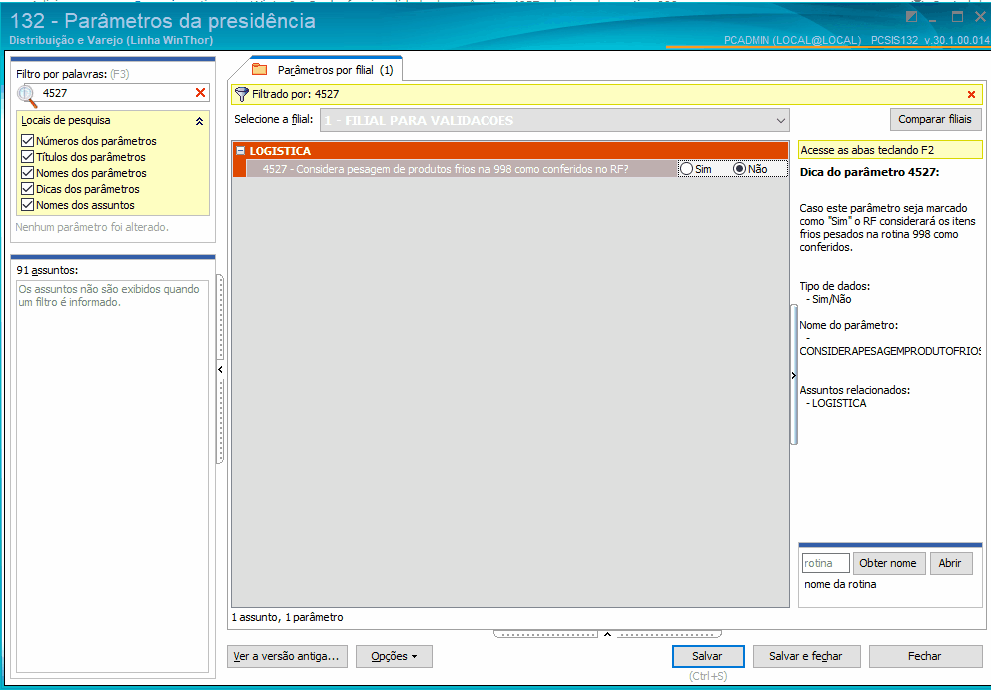Collapse the right tips panel arrow

[794, 375]
